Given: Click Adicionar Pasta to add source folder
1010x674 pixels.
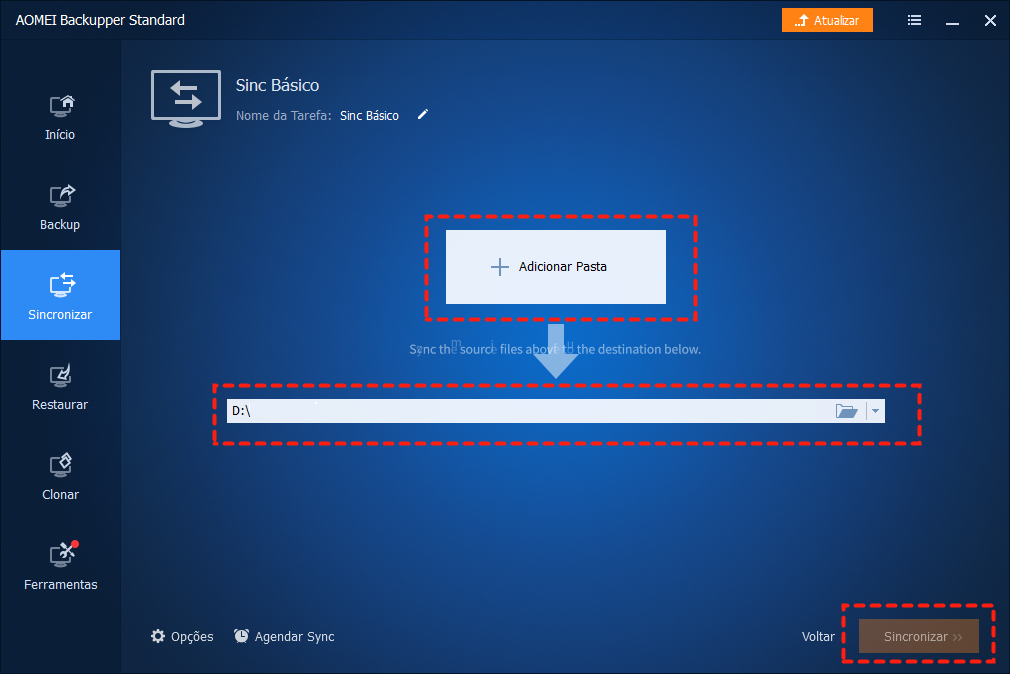Looking at the screenshot, I should [556, 267].
